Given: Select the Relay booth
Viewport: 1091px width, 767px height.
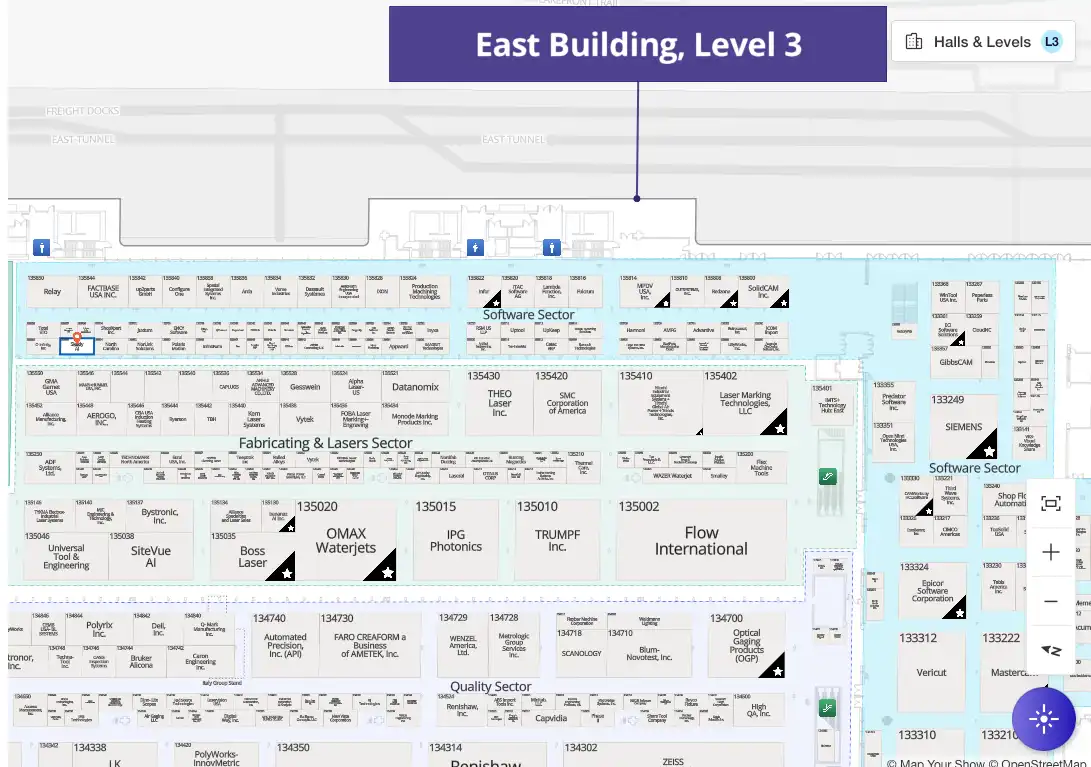Looking at the screenshot, I should coord(52,292).
